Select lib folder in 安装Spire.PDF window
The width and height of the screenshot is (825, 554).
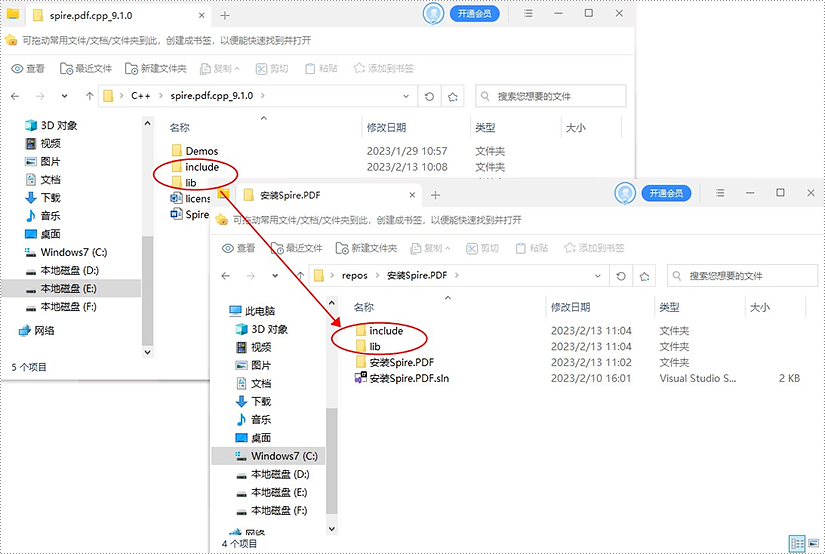click(x=368, y=346)
